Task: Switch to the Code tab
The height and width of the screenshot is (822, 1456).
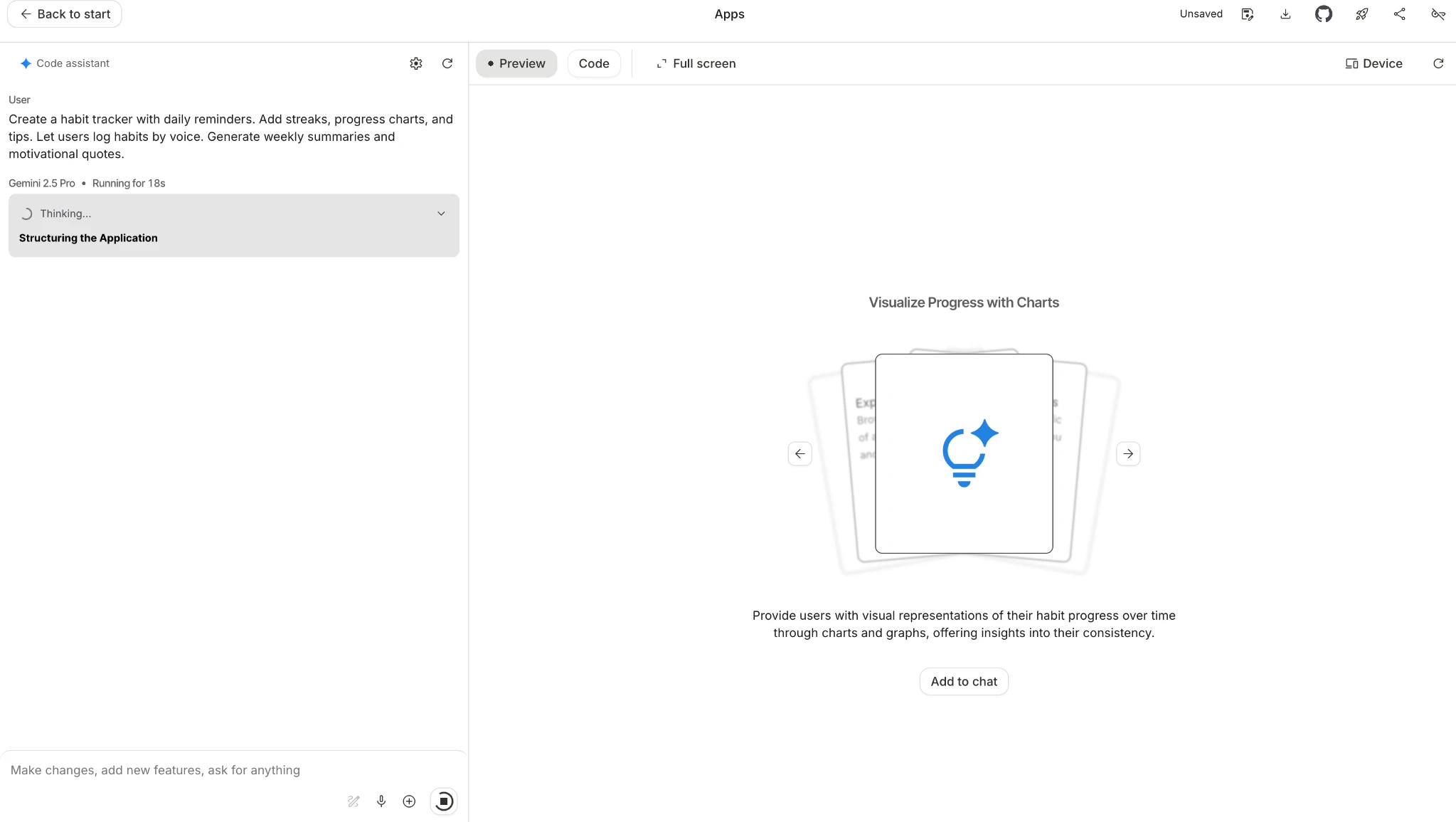Action: pos(593,63)
